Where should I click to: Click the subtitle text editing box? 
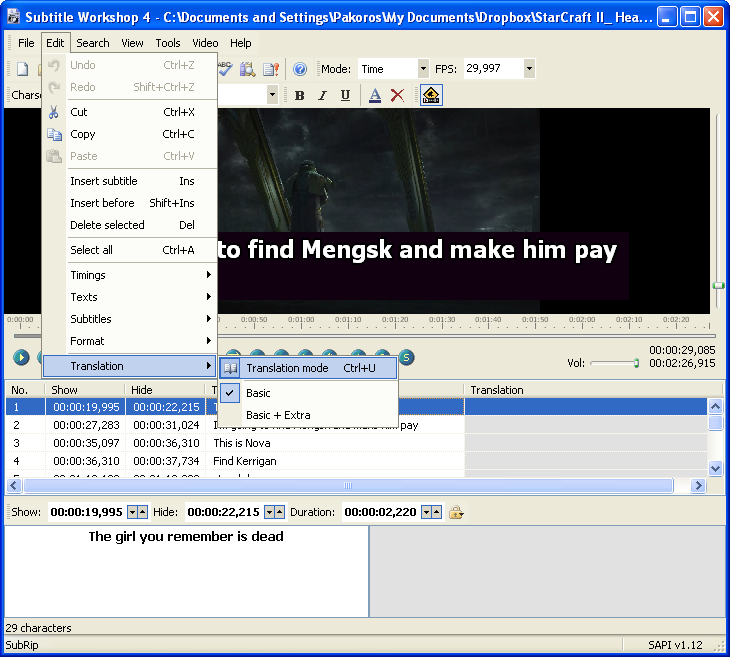click(x=186, y=571)
